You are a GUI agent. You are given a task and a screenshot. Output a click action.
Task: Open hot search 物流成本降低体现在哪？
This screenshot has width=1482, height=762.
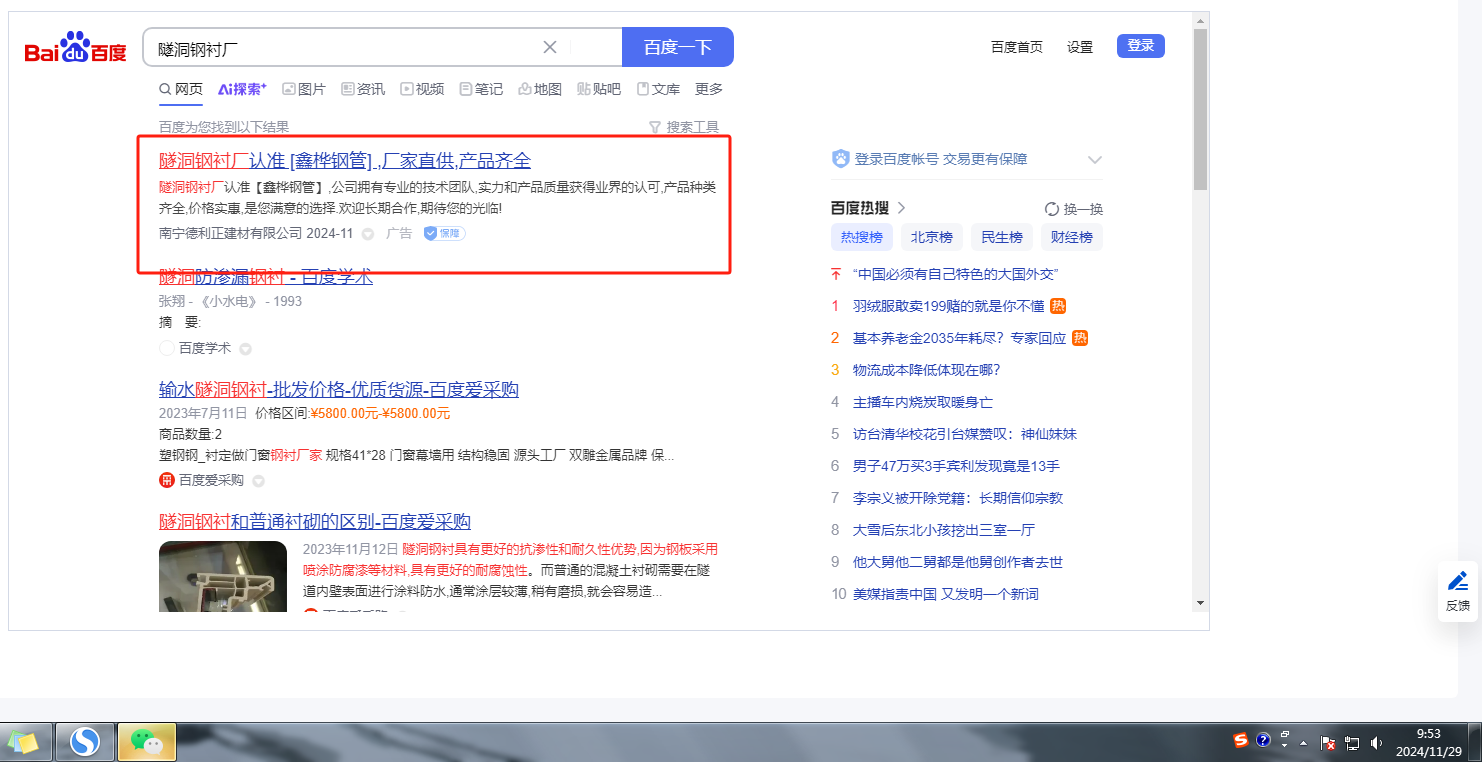[926, 370]
